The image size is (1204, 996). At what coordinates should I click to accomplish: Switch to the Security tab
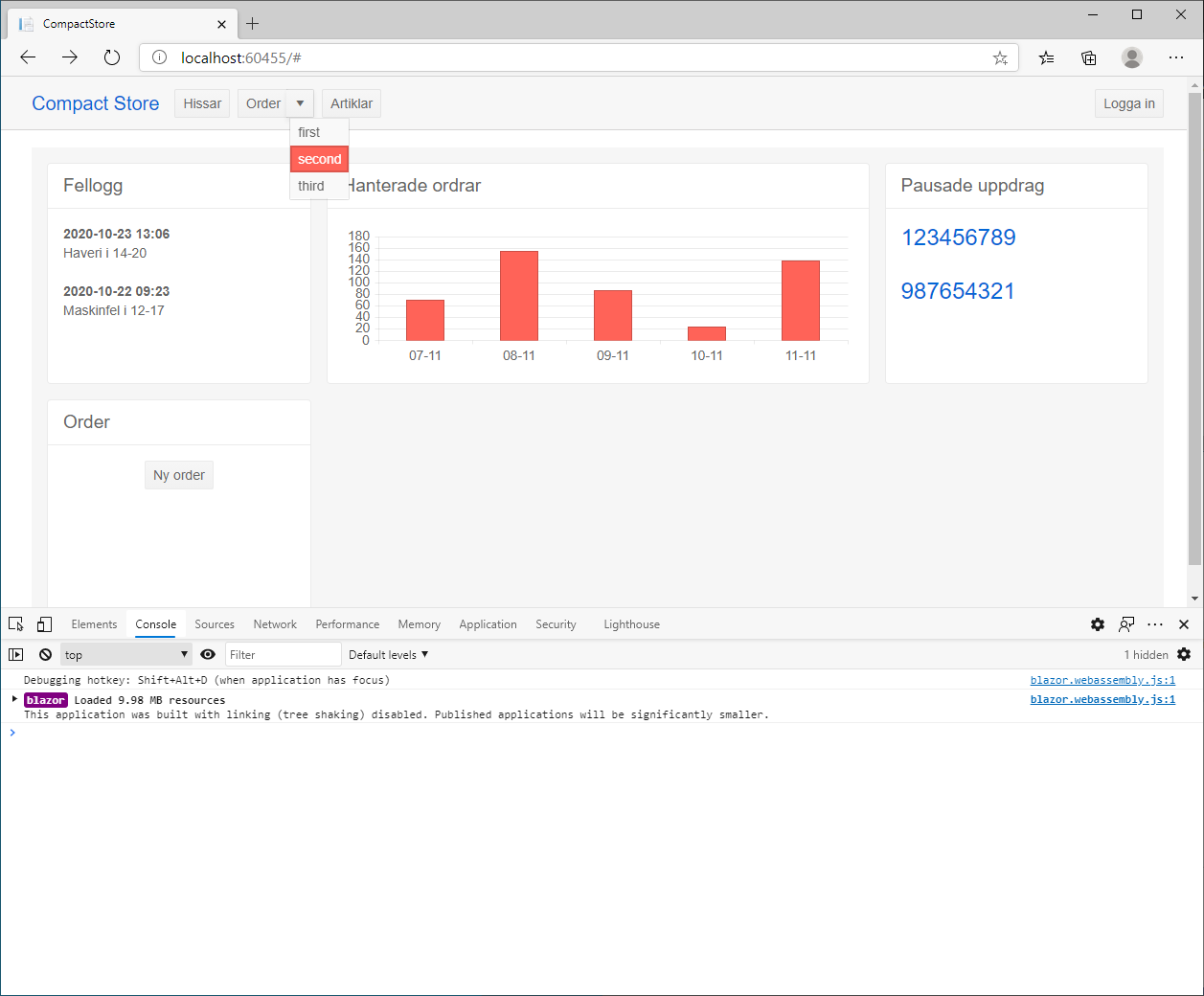(556, 624)
